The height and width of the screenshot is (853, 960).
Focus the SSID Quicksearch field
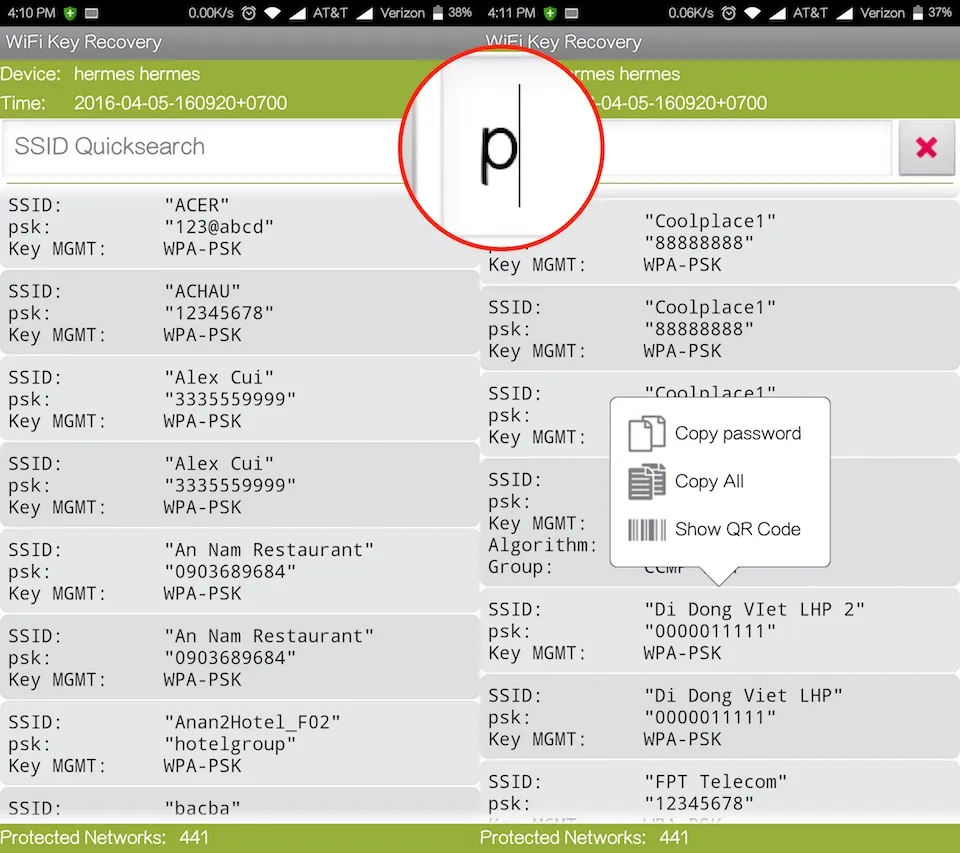pos(200,147)
